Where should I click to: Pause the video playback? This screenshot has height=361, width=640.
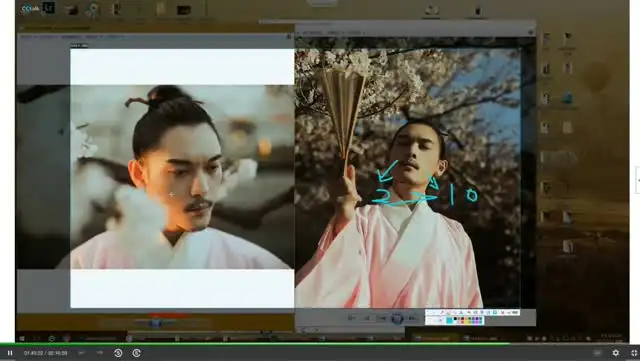pos(10,353)
